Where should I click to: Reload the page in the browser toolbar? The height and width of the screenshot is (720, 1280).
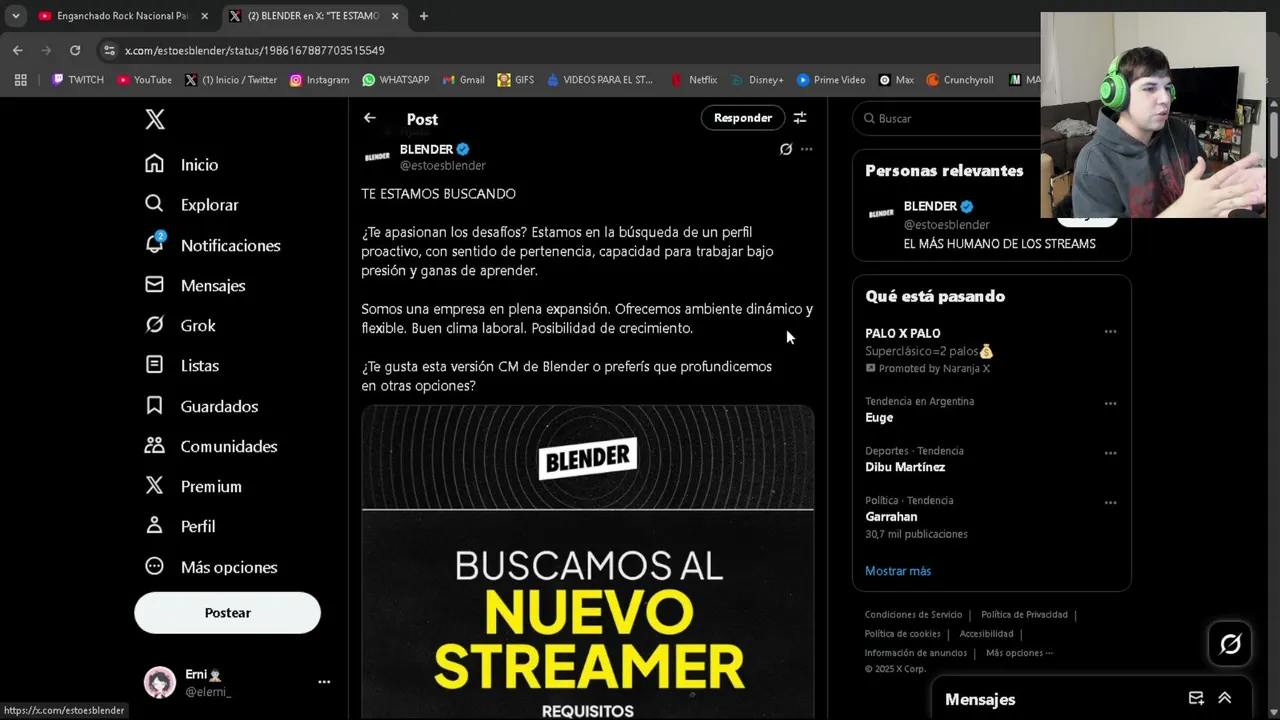(x=75, y=50)
